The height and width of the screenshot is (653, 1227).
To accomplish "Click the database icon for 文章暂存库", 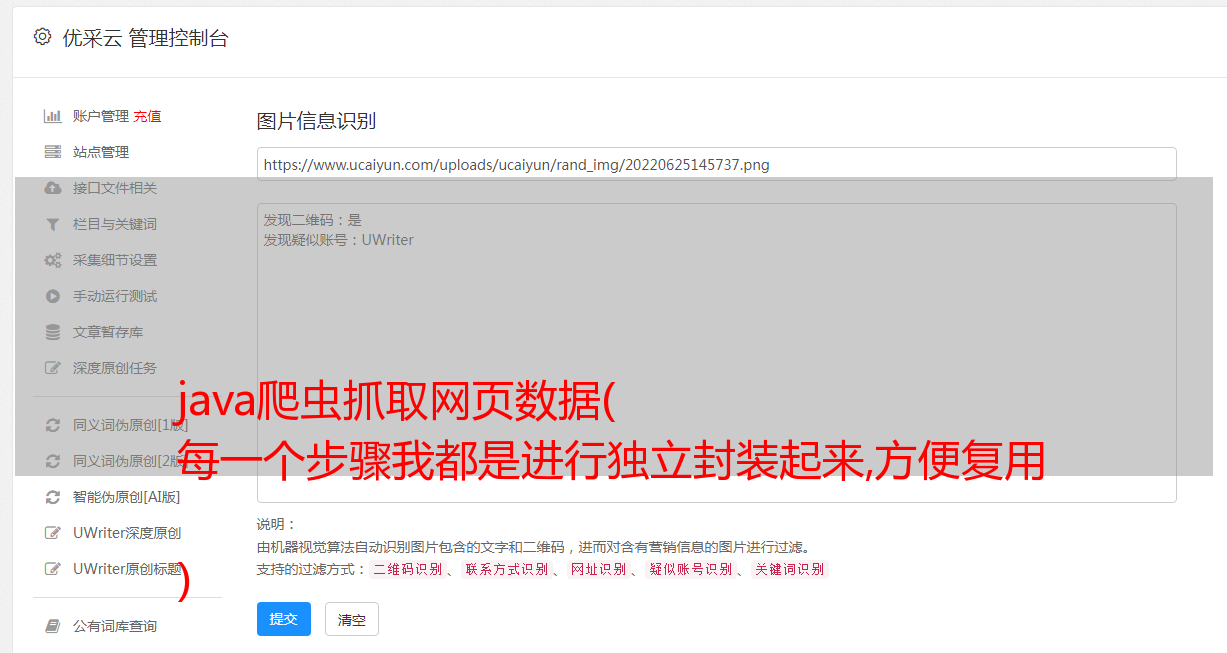I will [53, 332].
